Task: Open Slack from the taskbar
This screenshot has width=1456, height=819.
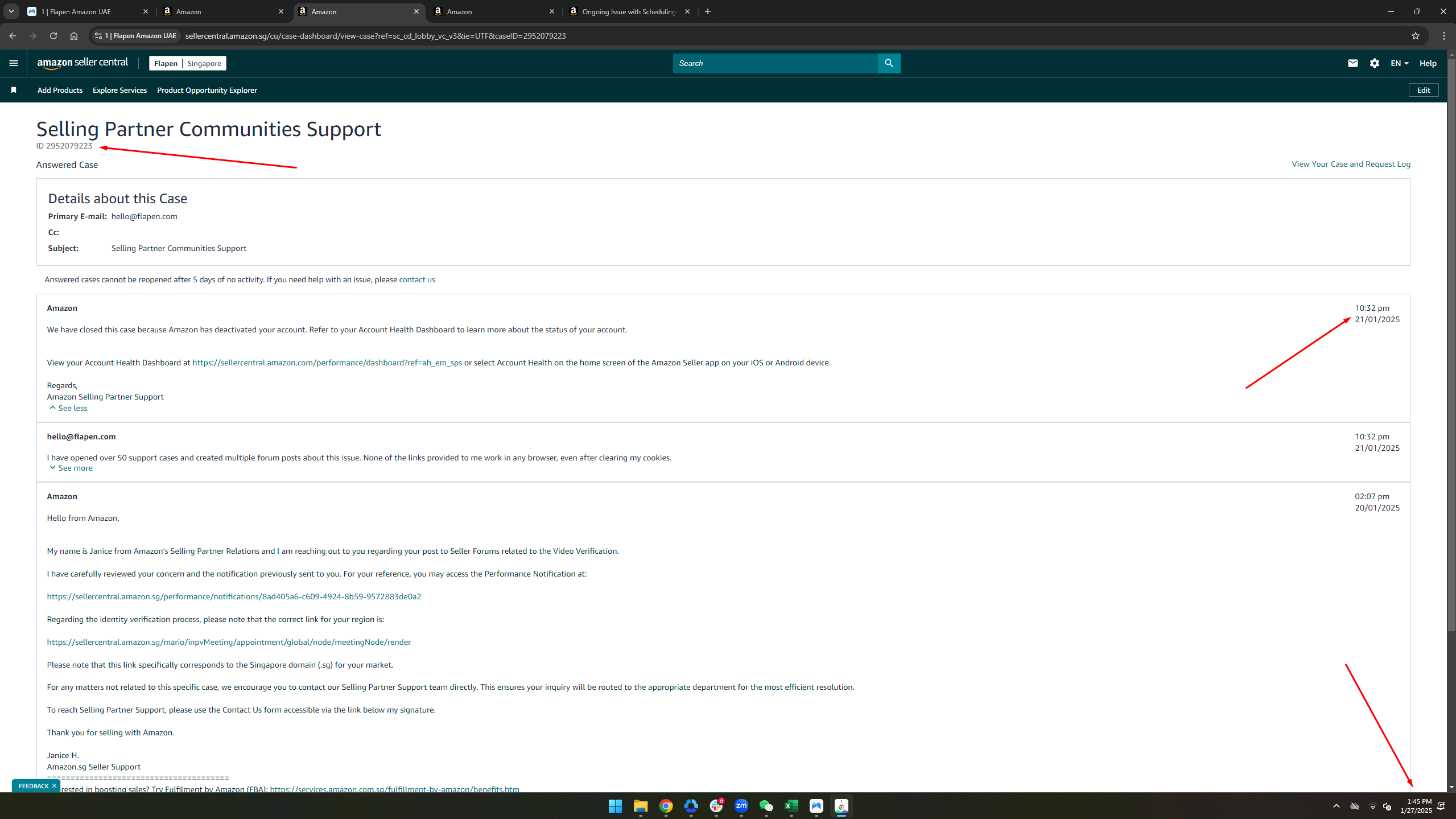Action: point(716,806)
